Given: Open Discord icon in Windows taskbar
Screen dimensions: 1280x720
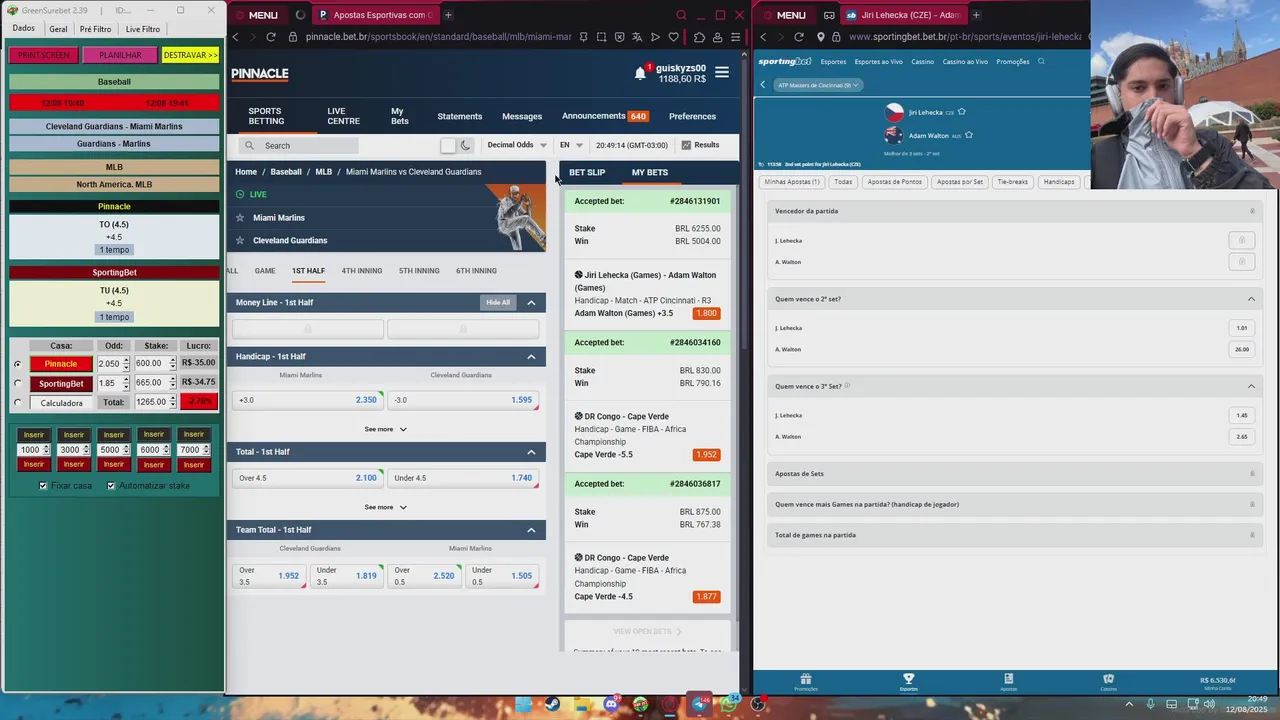Looking at the screenshot, I should click(611, 704).
